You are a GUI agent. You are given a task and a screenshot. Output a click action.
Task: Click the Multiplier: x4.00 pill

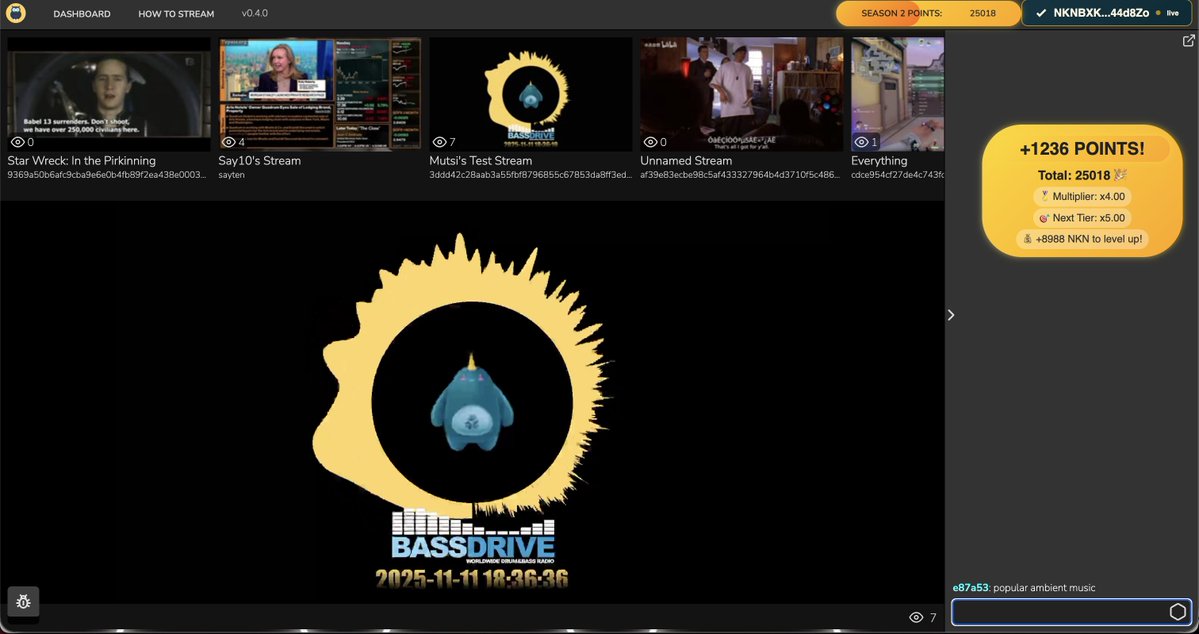coord(1082,197)
